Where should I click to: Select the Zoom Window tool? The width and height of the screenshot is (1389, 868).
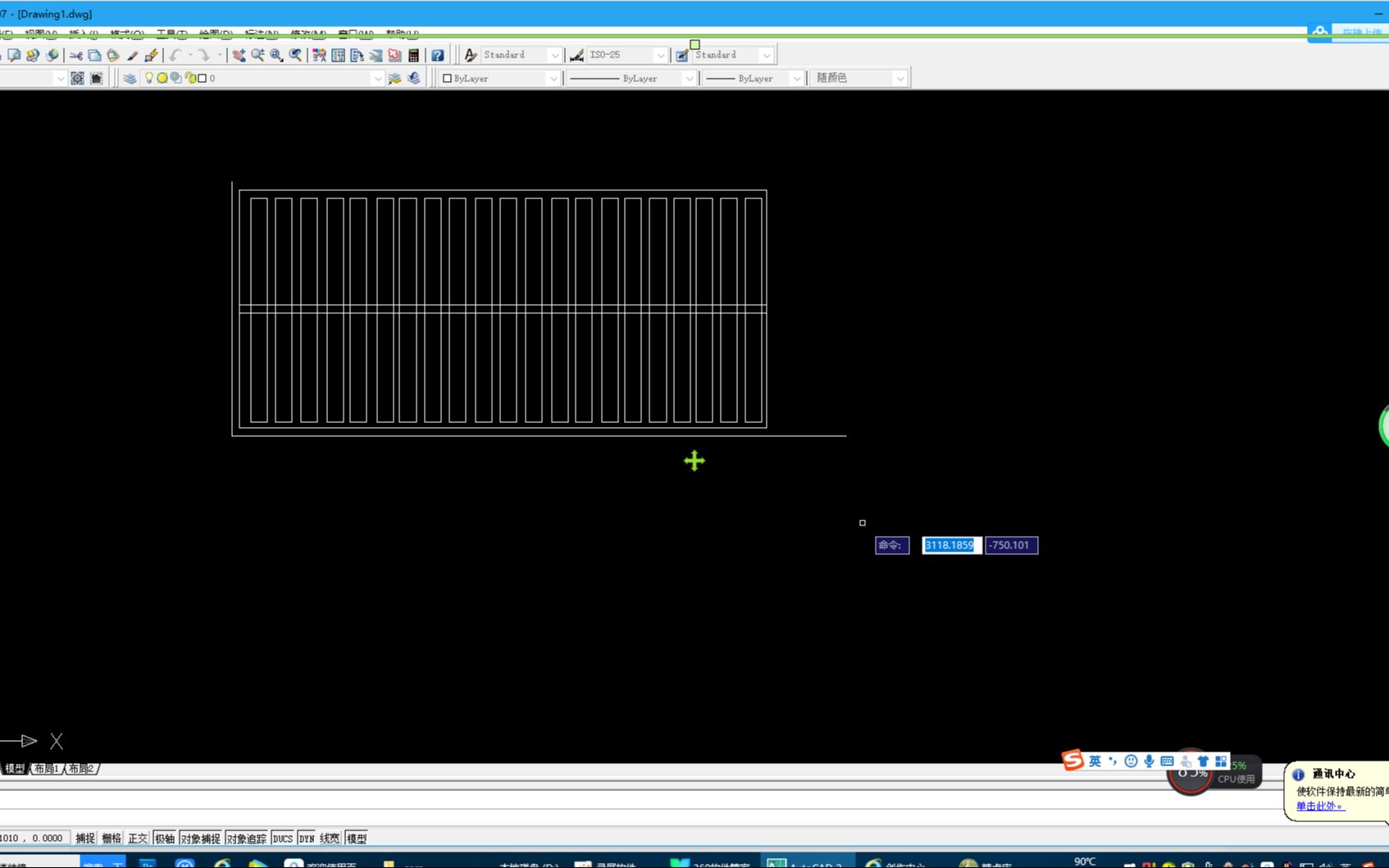[x=276, y=55]
